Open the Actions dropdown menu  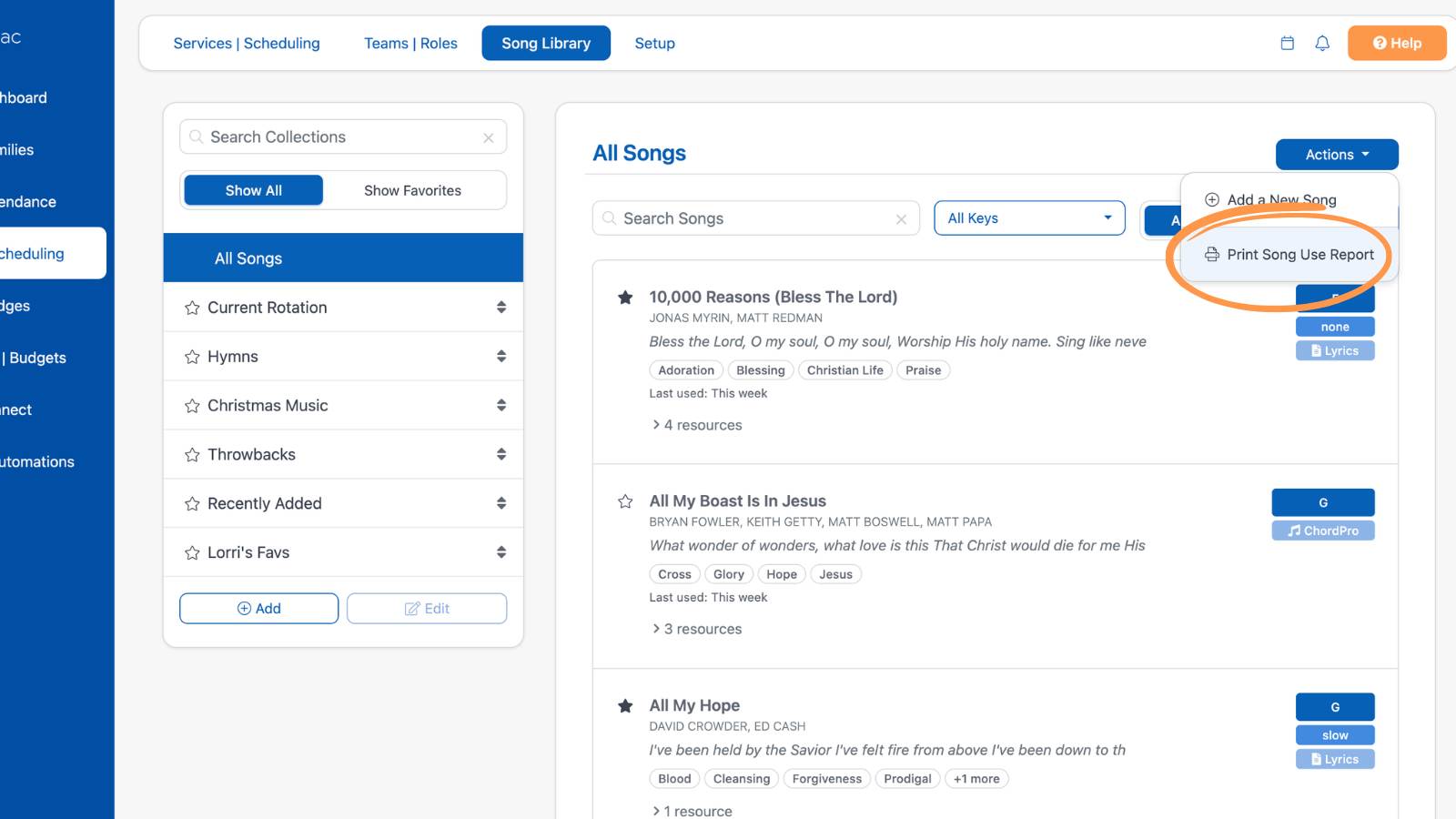(x=1337, y=155)
